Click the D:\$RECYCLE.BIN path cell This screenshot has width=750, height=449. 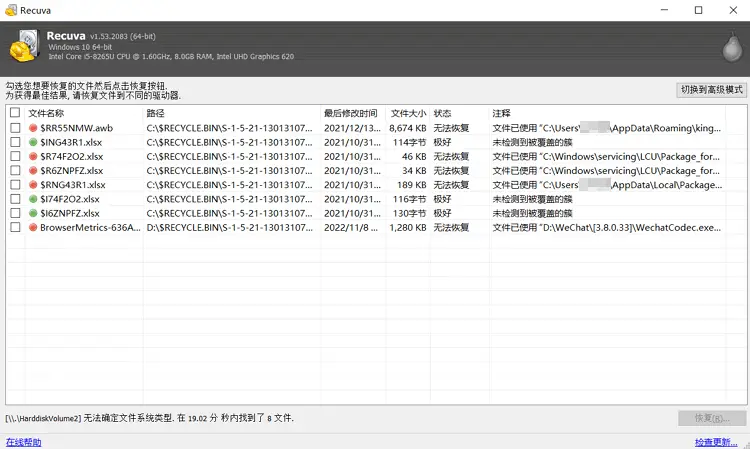coord(230,228)
